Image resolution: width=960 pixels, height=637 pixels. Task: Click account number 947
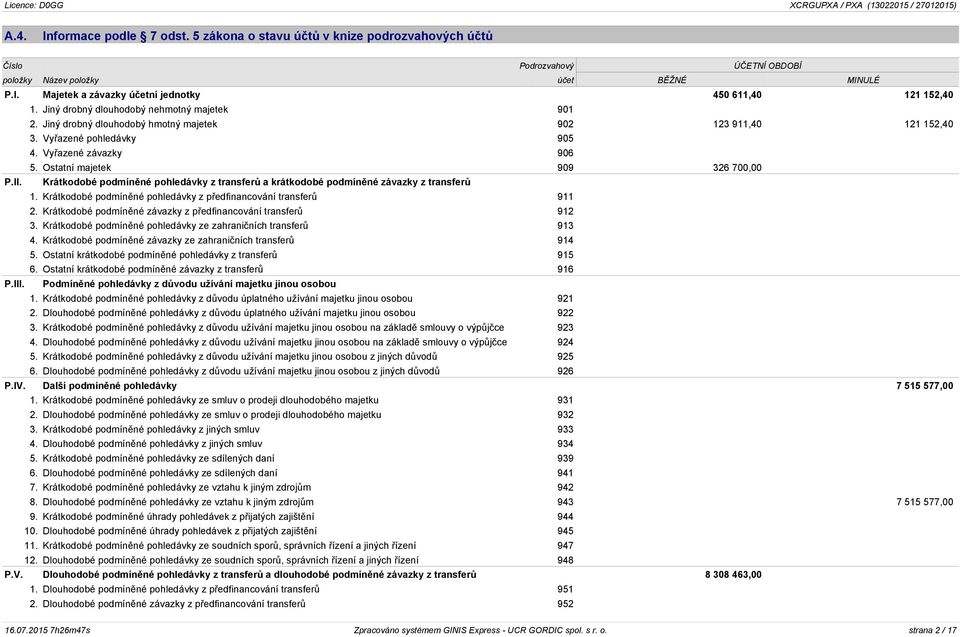565,546
